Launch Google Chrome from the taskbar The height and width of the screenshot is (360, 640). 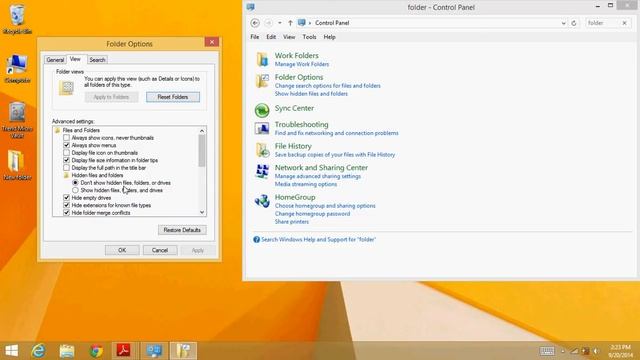coord(96,351)
